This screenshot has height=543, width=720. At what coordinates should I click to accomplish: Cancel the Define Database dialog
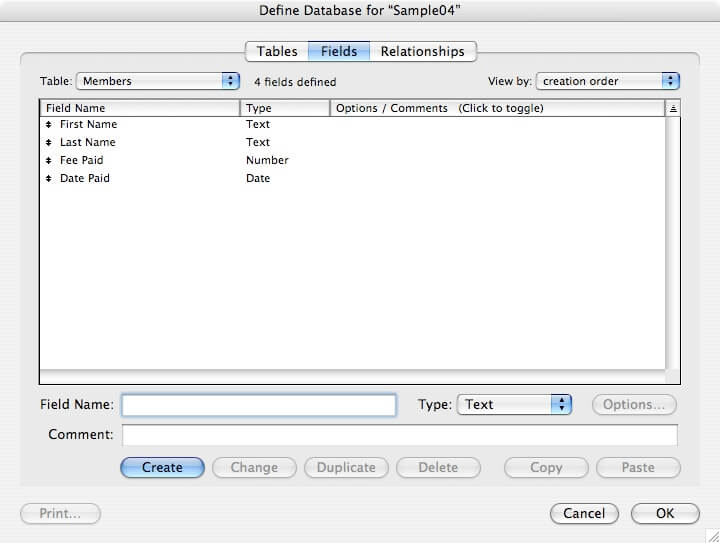point(584,513)
